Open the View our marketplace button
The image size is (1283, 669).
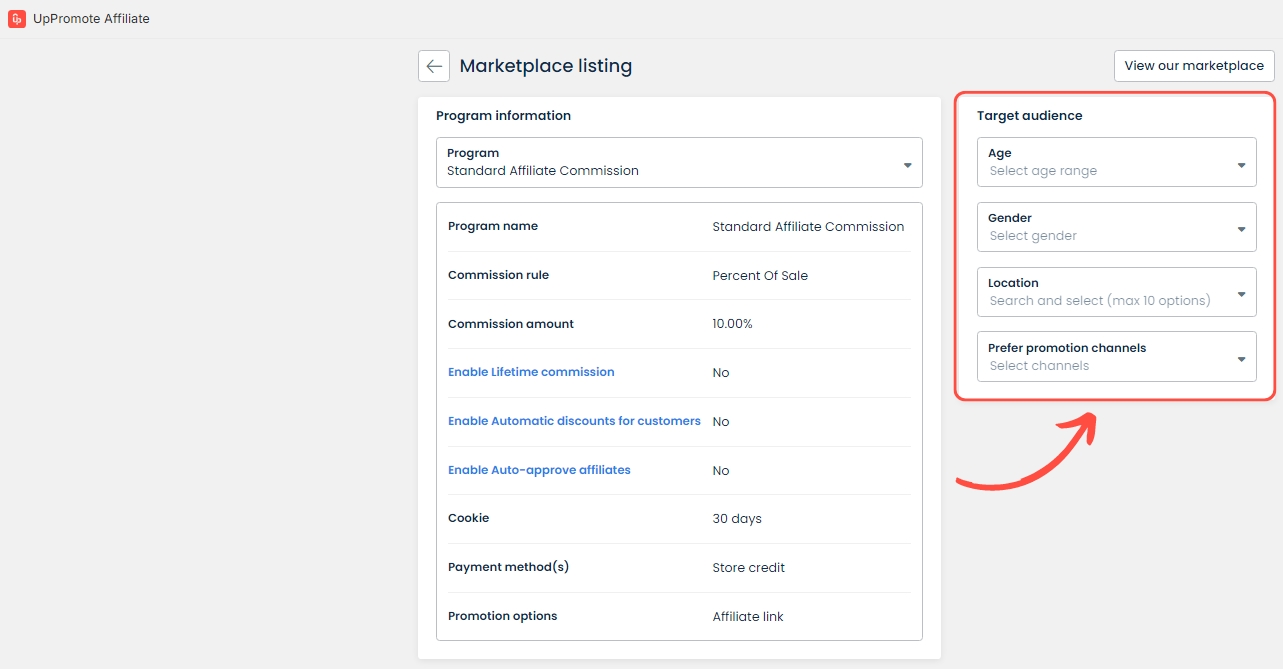click(1194, 65)
